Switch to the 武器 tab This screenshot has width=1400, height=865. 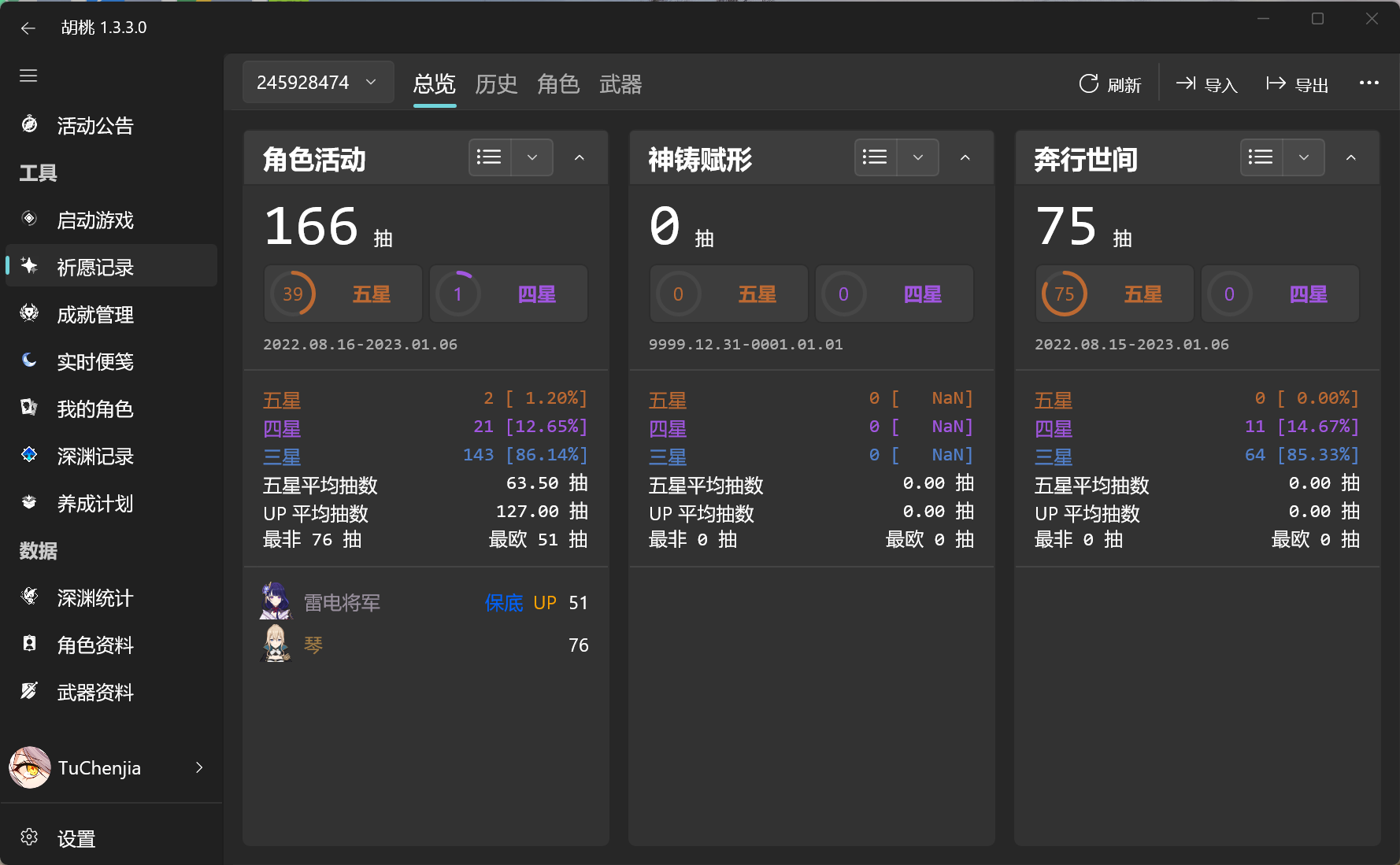(621, 84)
